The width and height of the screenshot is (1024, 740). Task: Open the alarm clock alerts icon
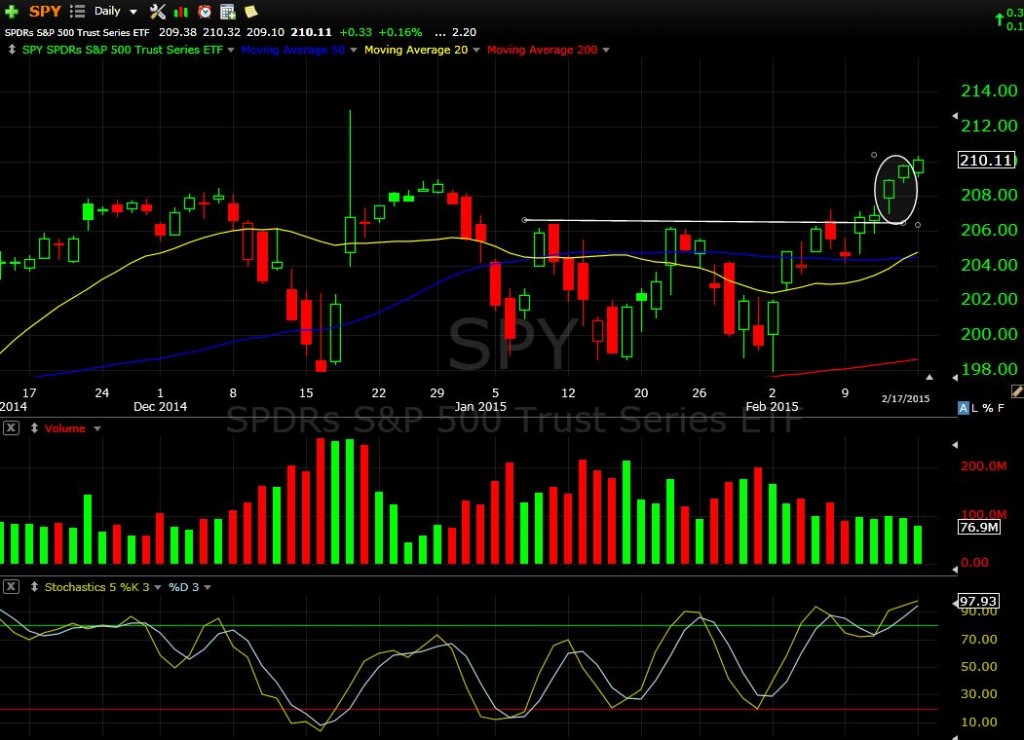coord(204,11)
